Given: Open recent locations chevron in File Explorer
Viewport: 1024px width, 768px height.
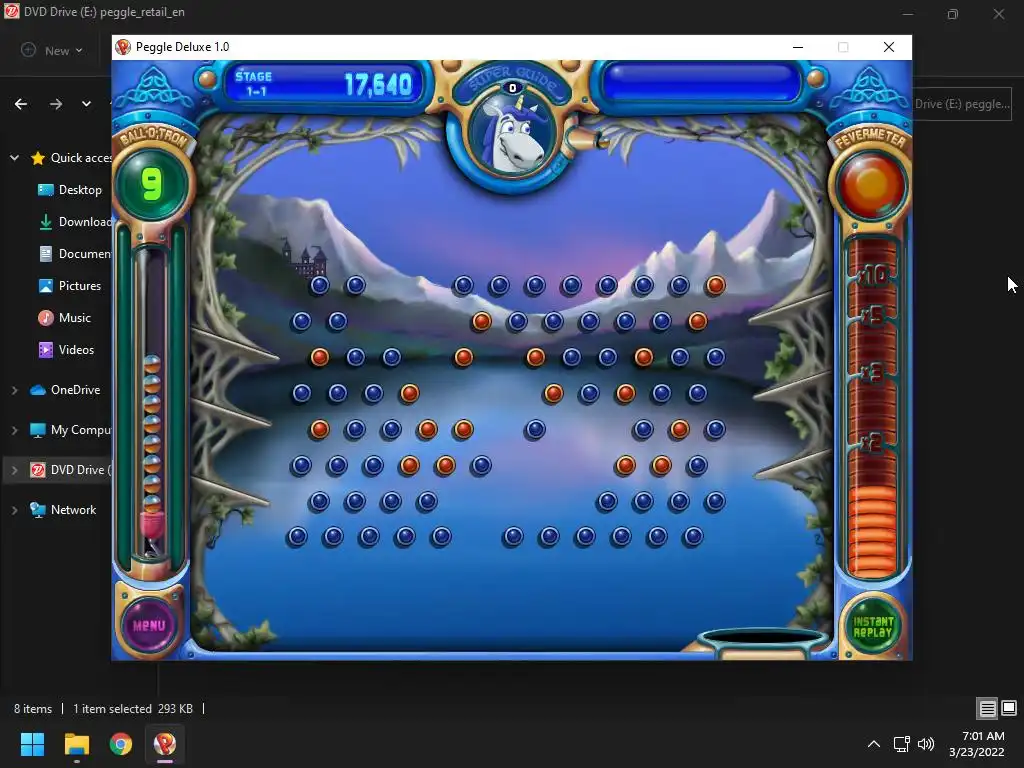Looking at the screenshot, I should 86,104.
